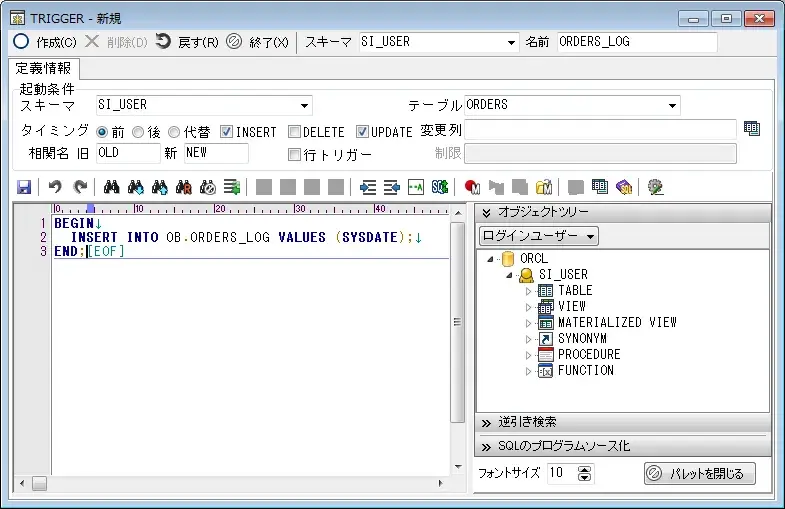Click the 旧 OLD correlation name field
The image size is (785, 509).
coord(128,153)
